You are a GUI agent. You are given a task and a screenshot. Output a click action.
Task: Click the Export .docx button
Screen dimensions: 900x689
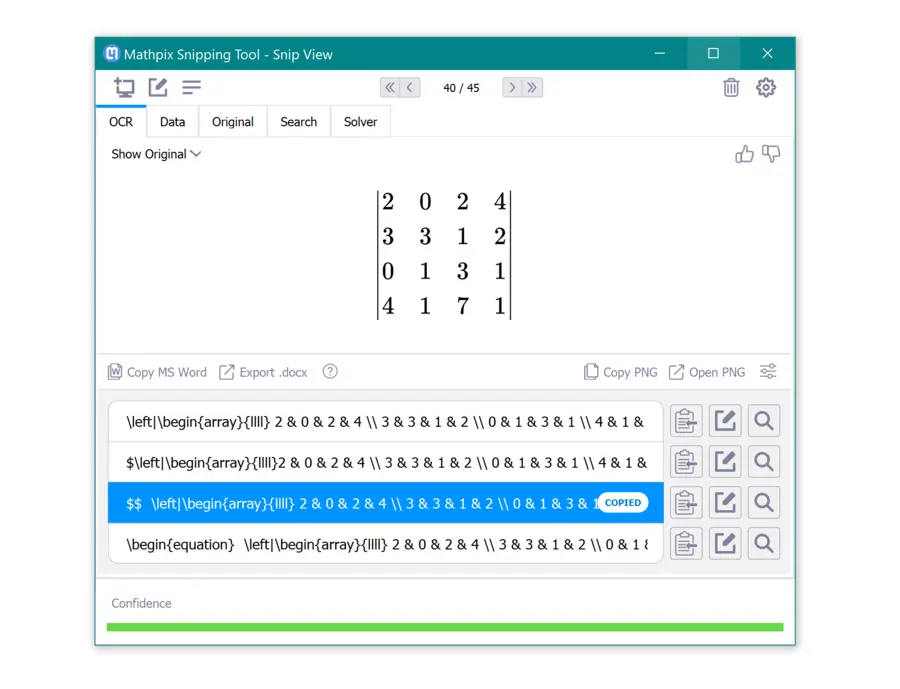(263, 372)
